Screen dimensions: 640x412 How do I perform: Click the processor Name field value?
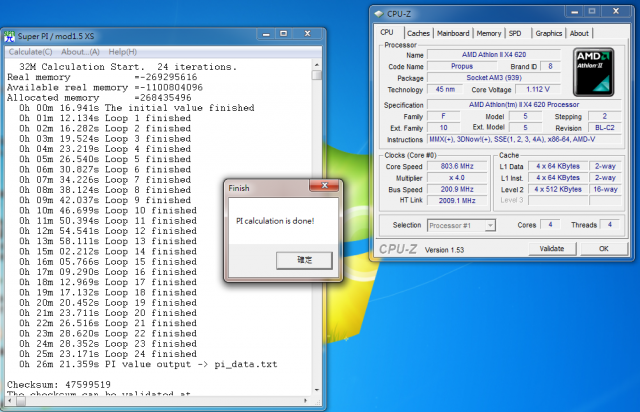494,55
